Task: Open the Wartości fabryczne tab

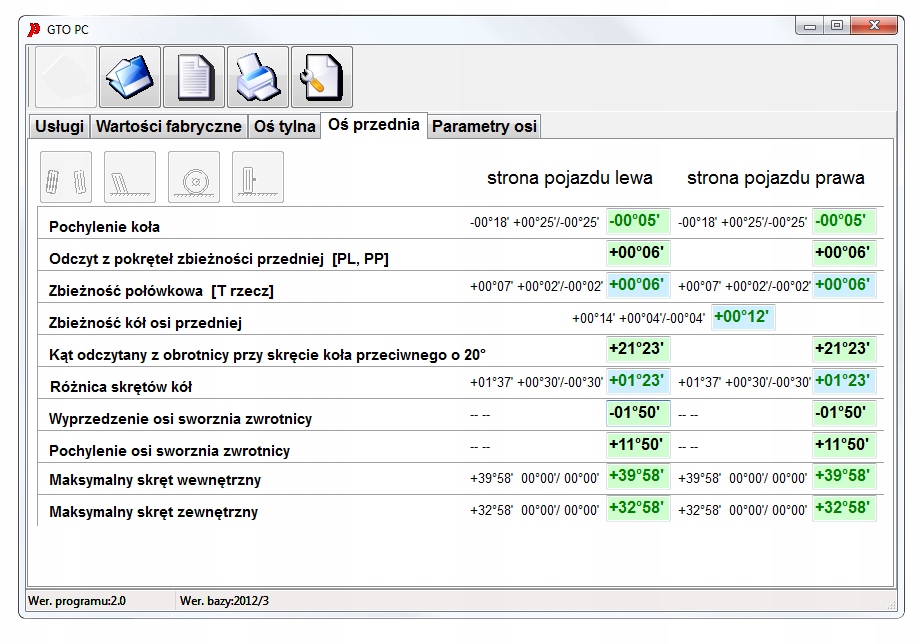Action: click(x=168, y=127)
